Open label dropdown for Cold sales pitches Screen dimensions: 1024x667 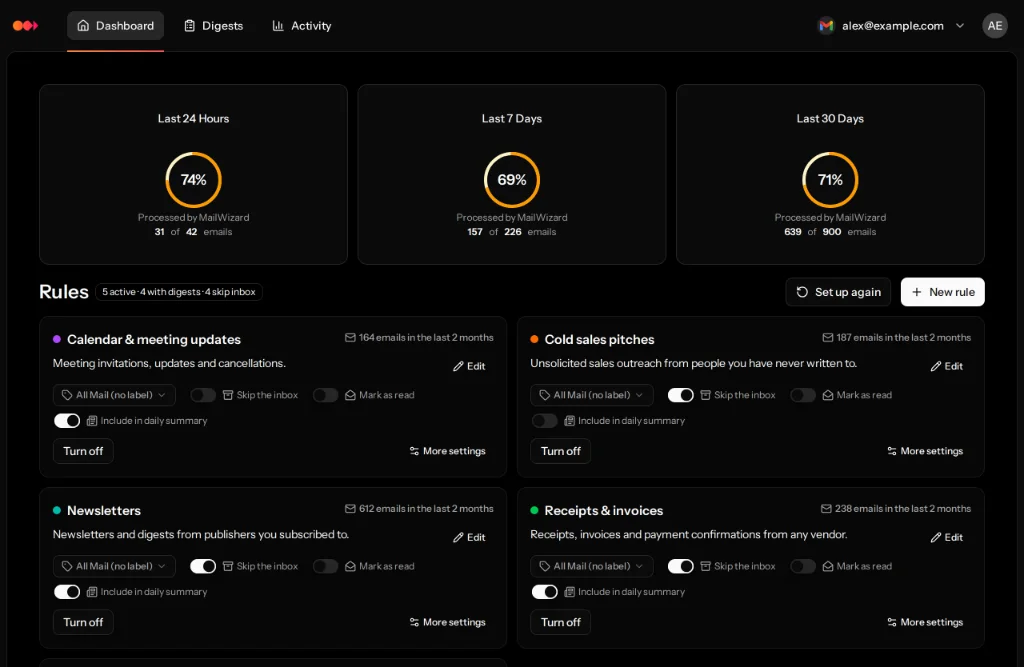tap(592, 395)
